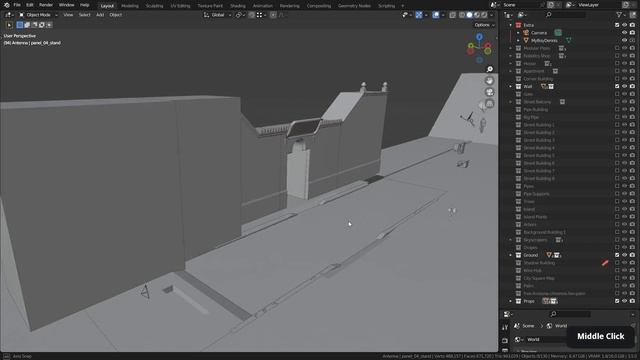Switch to solid viewport shading
The image size is (640, 360).
469,15
